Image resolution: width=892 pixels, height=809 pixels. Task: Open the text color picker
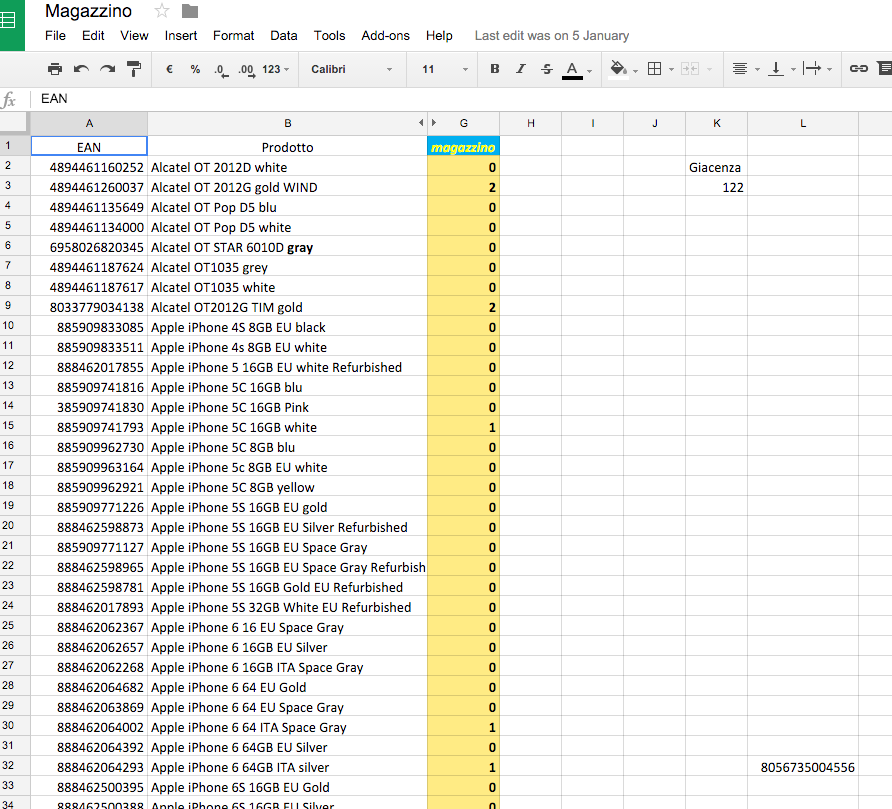[572, 70]
